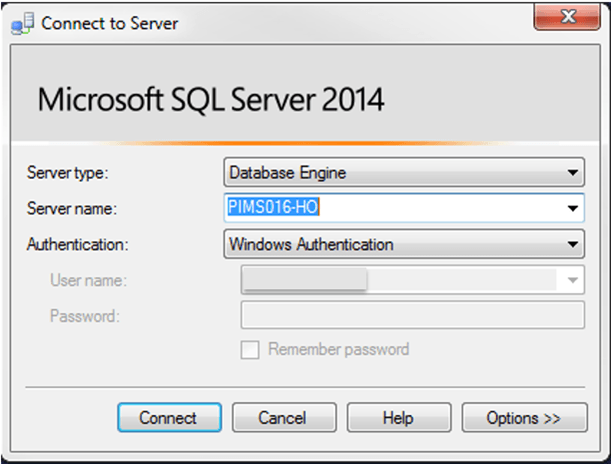Click the 'Server type:' label
Viewport: 611px width, 464px height.
tap(67, 173)
